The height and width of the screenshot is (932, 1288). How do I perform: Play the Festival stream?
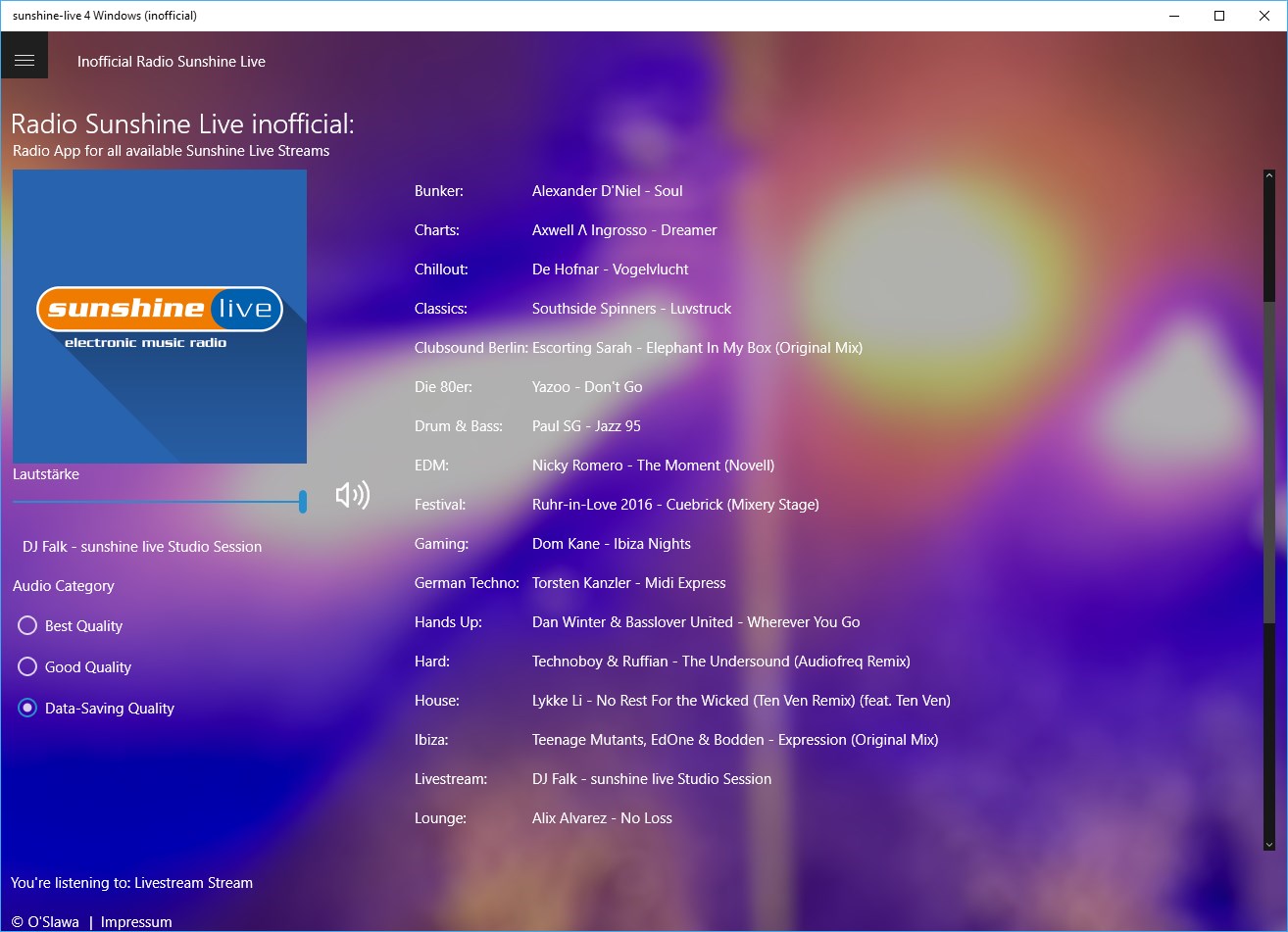pos(440,505)
